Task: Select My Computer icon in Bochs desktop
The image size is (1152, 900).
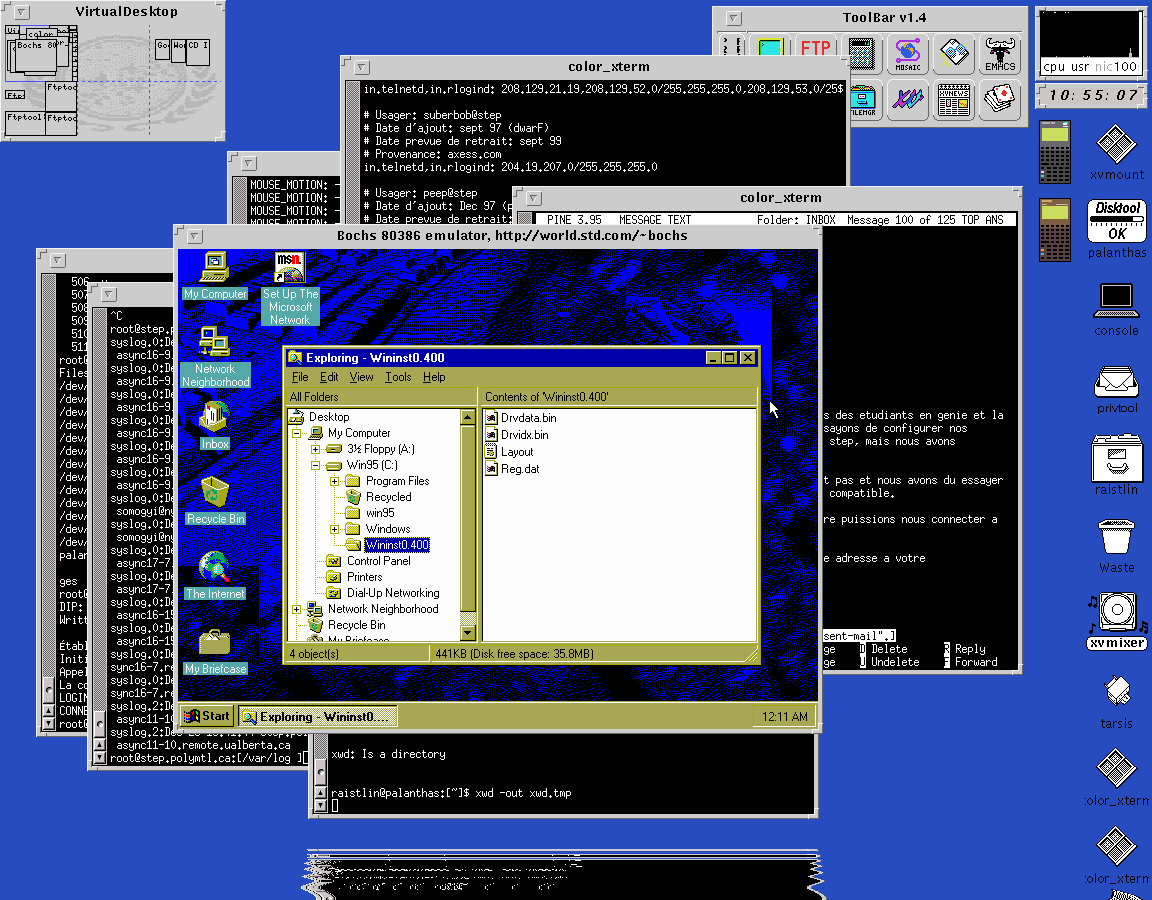Action: tap(215, 276)
